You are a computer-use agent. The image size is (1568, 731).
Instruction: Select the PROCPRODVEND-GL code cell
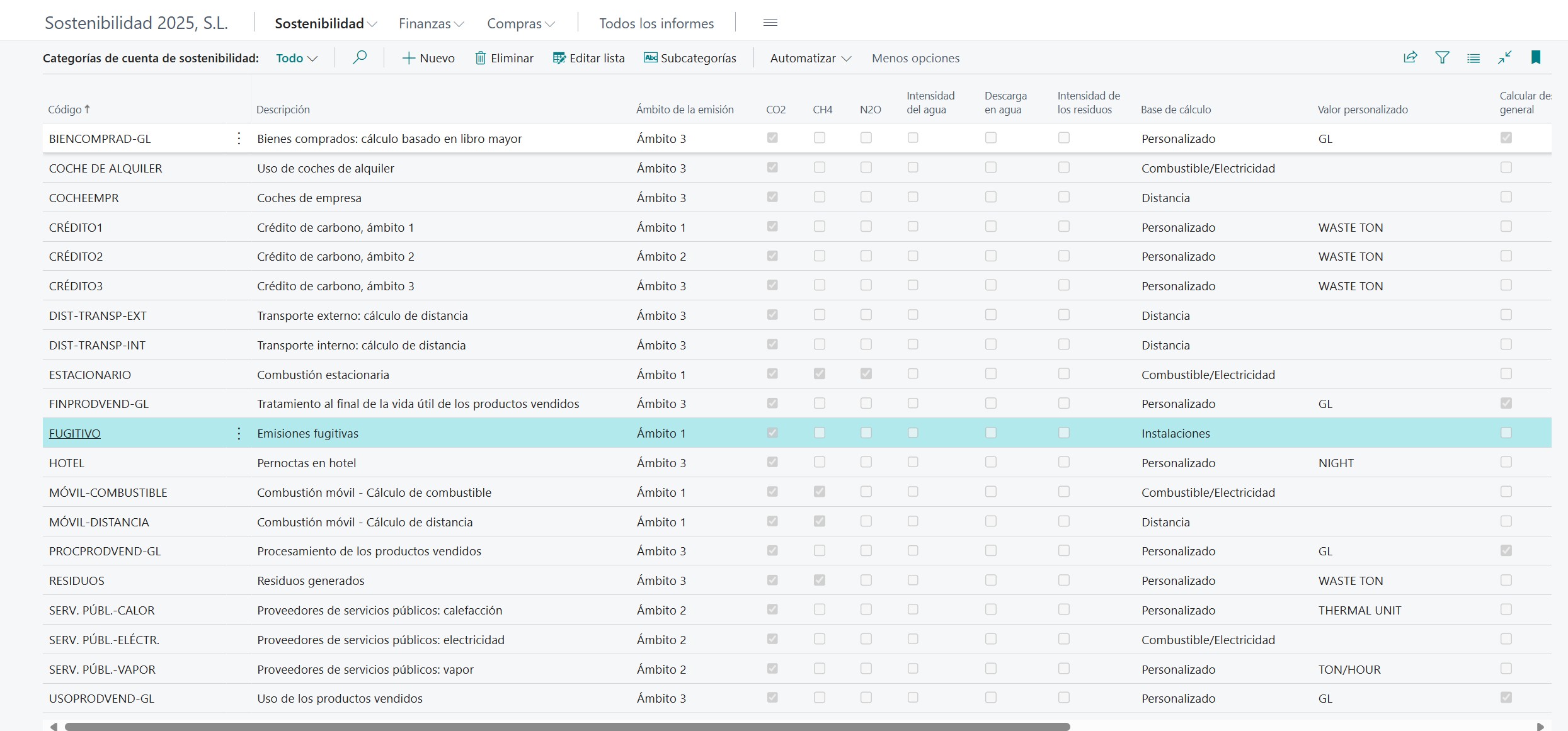pyautogui.click(x=105, y=551)
